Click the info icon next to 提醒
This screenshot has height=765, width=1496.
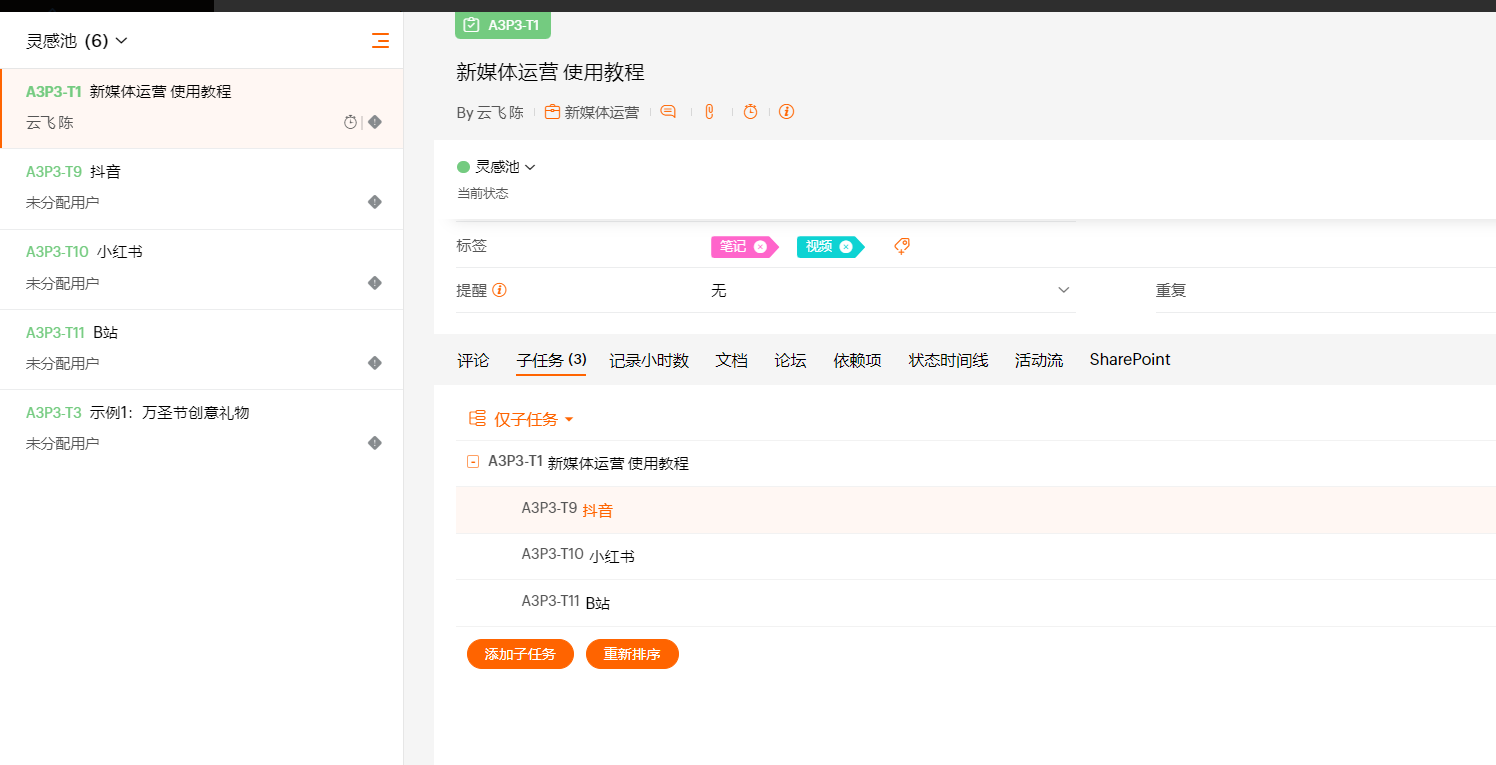(x=499, y=290)
